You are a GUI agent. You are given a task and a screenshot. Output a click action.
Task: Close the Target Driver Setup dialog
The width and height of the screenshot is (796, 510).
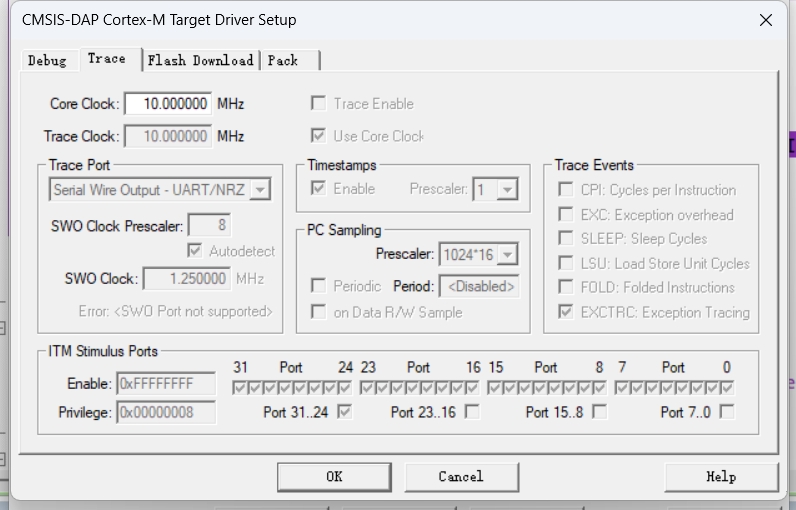766,20
